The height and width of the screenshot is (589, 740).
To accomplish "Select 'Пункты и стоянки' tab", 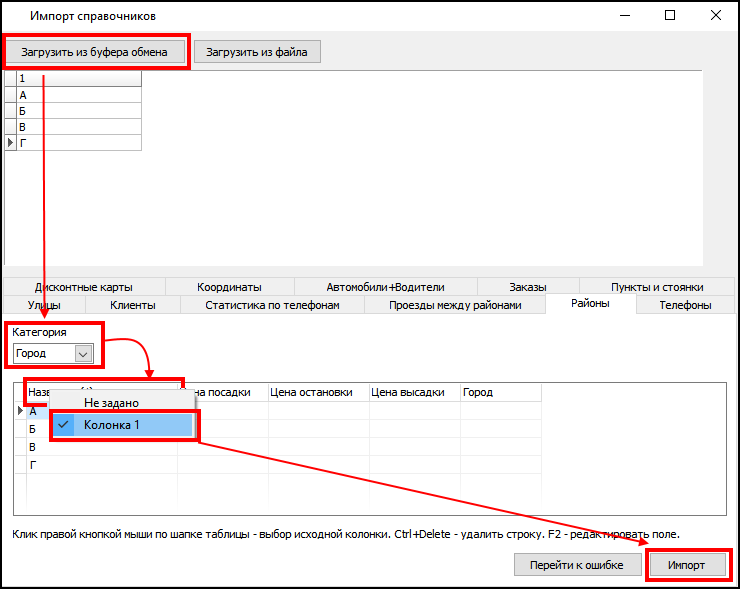I will [x=657, y=287].
